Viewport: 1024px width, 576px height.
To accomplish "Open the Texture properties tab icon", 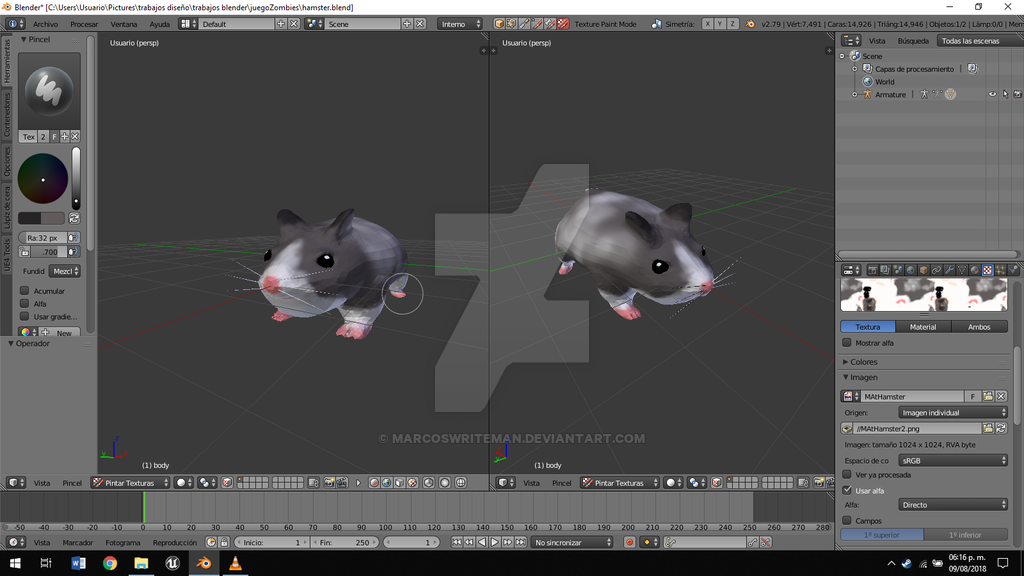I will point(987,270).
